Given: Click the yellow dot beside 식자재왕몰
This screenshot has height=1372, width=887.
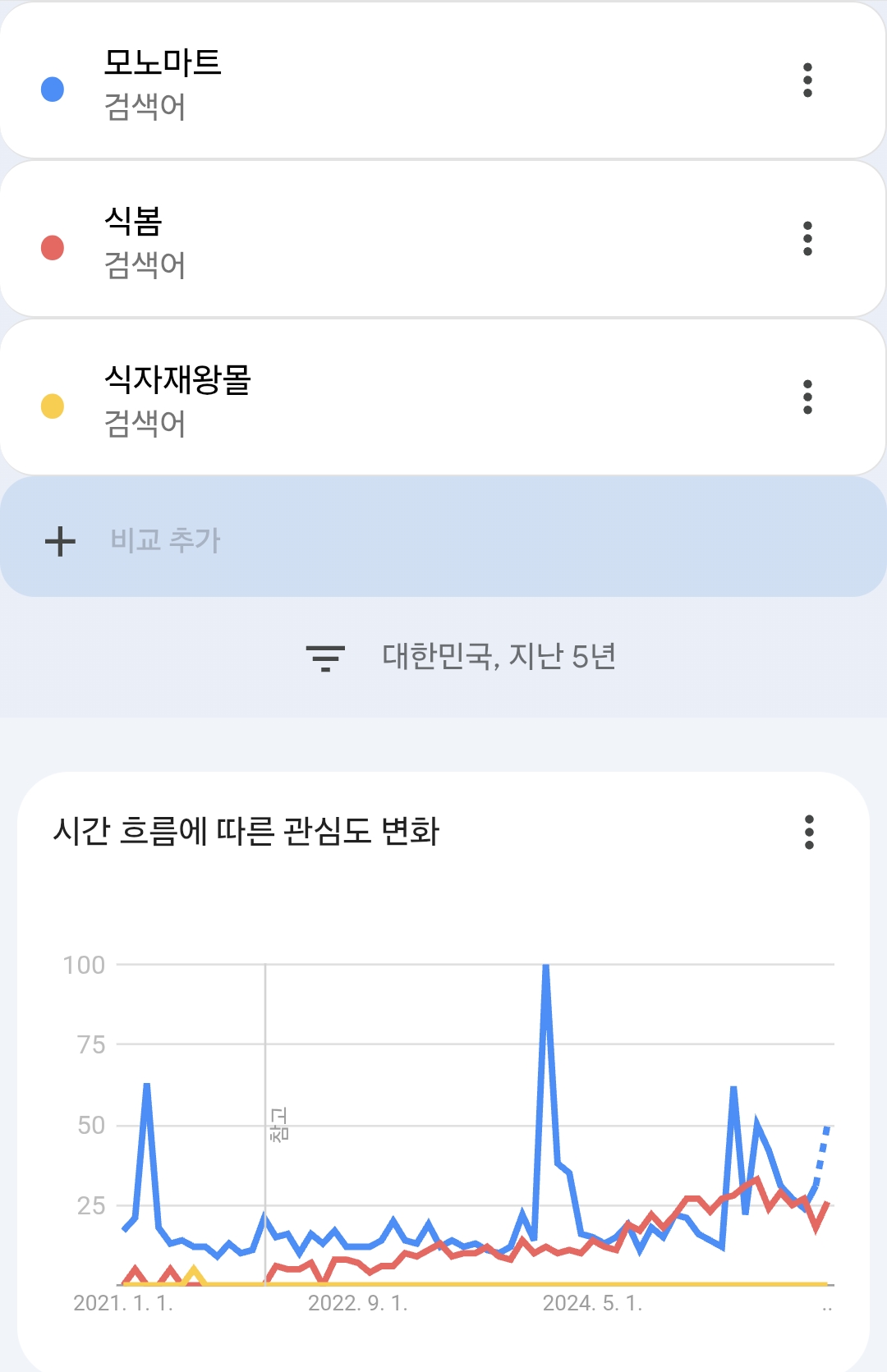Looking at the screenshot, I should [x=53, y=406].
